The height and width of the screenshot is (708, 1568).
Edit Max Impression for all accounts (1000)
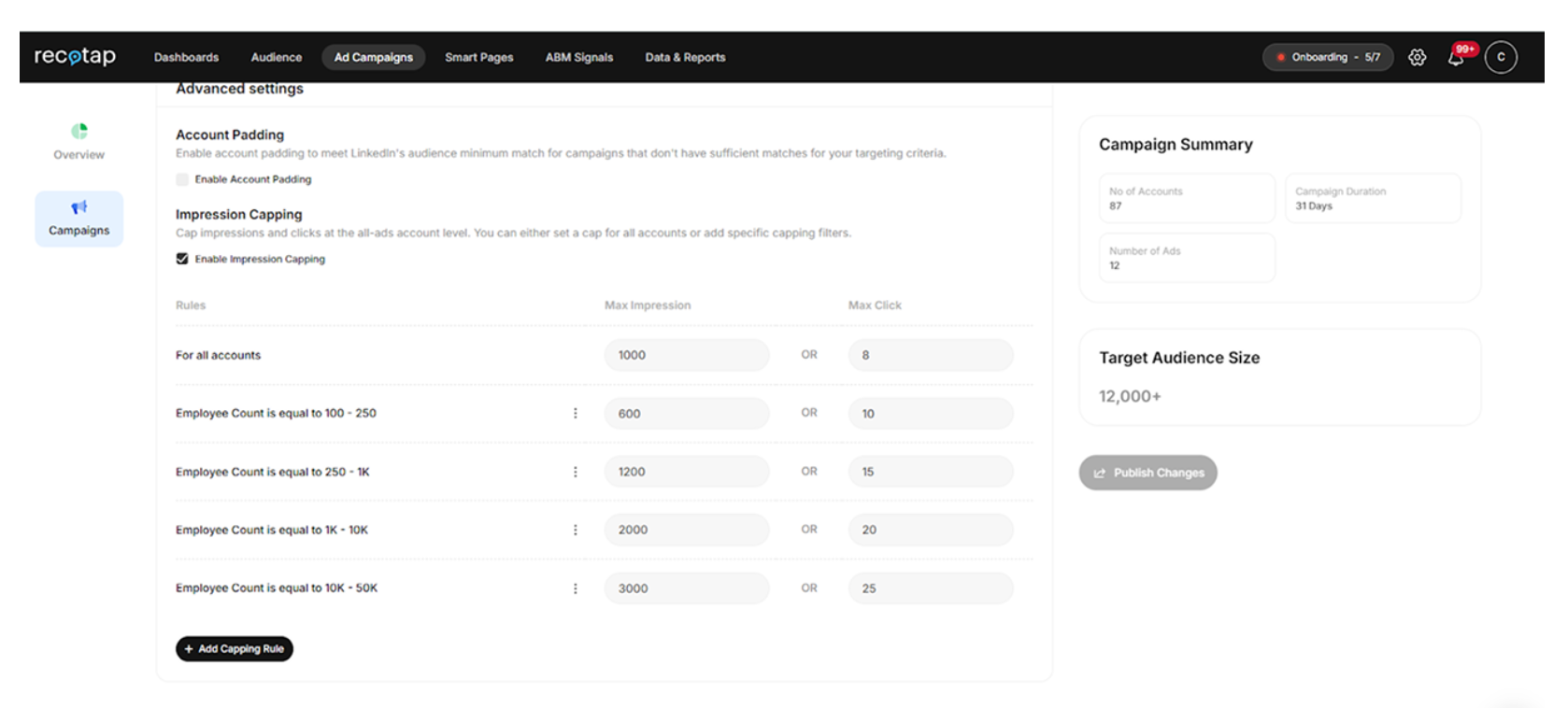[x=687, y=355]
